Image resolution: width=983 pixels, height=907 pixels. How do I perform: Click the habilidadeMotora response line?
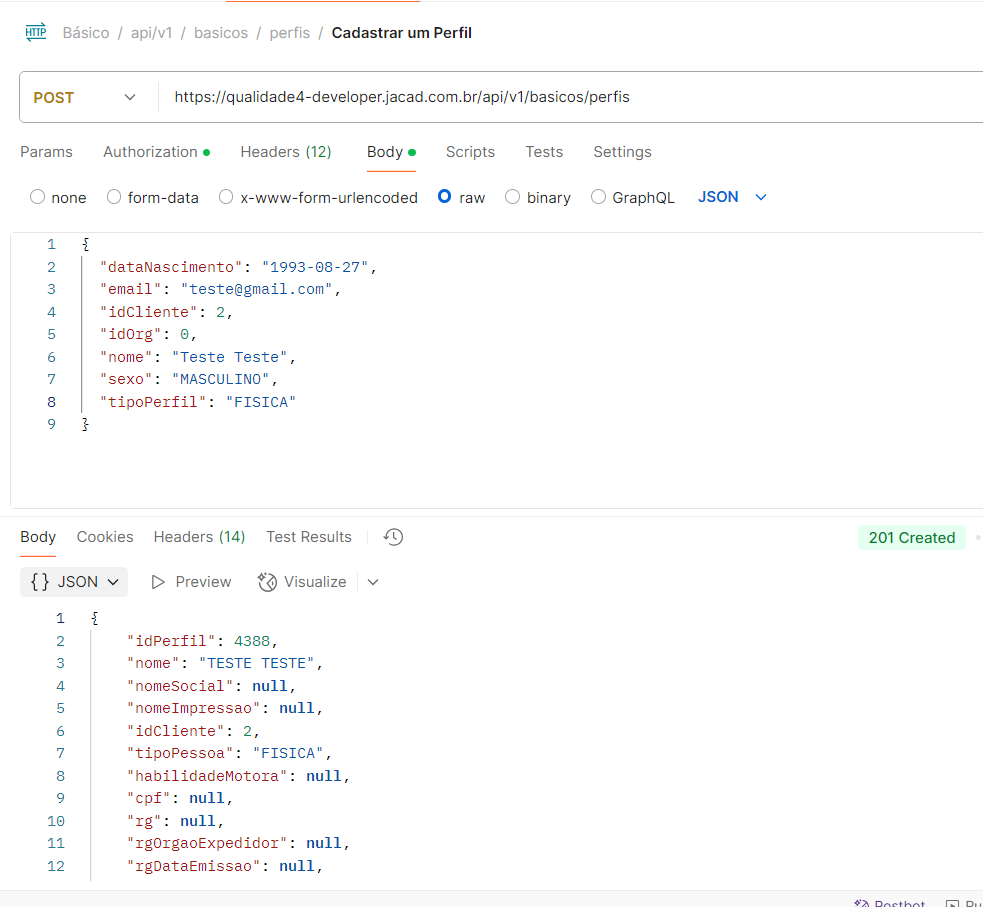(238, 776)
